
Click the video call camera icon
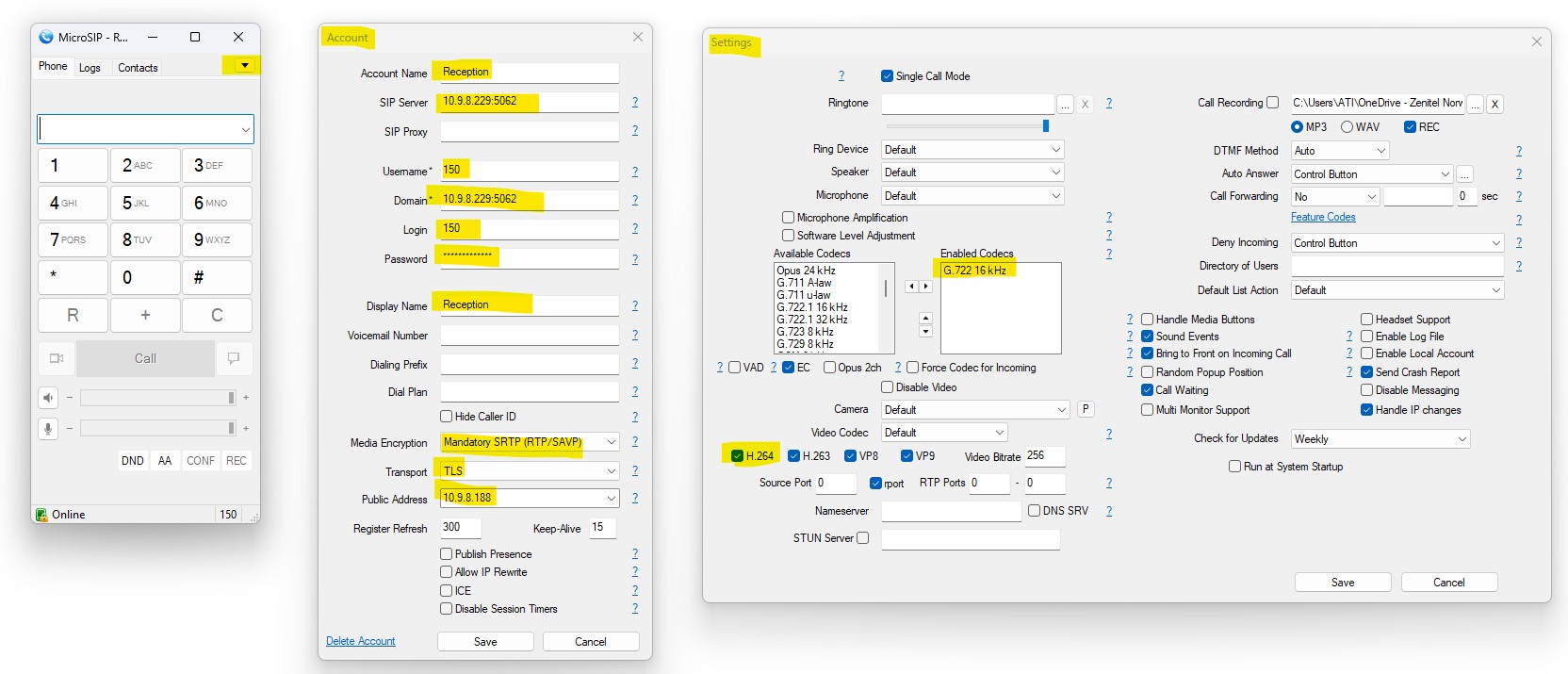[57, 358]
